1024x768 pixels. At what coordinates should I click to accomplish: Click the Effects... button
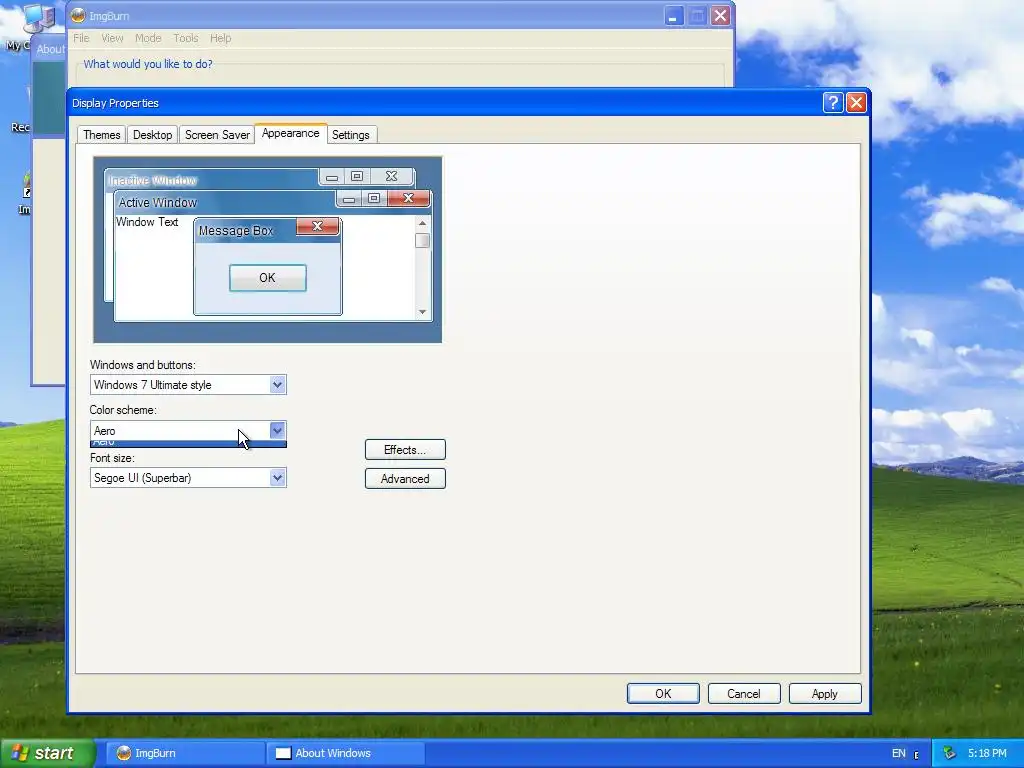click(405, 450)
